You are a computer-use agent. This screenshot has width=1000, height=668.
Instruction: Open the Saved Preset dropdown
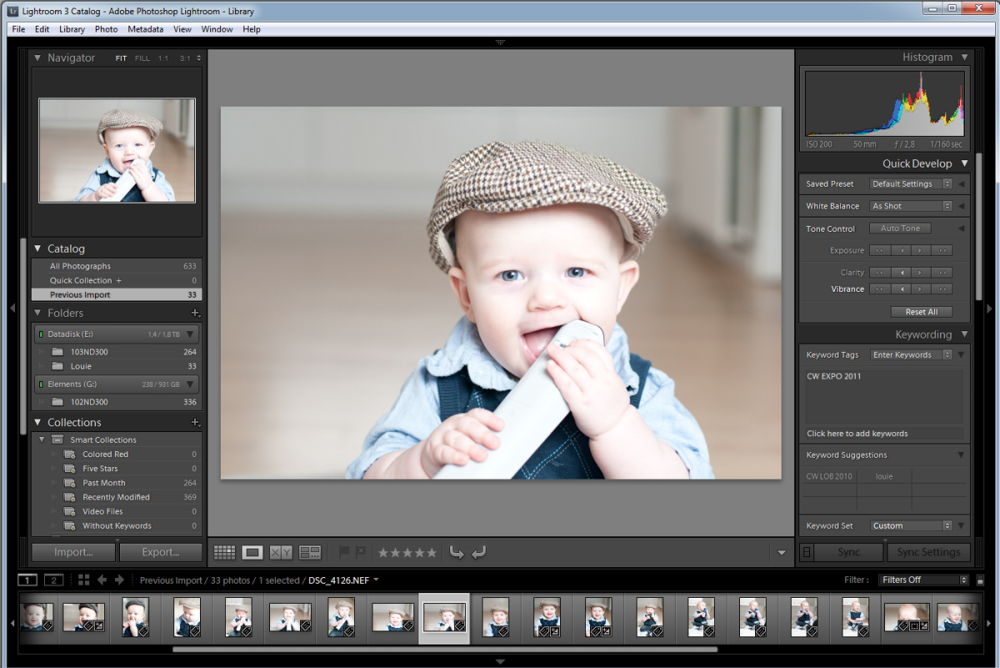tap(910, 184)
